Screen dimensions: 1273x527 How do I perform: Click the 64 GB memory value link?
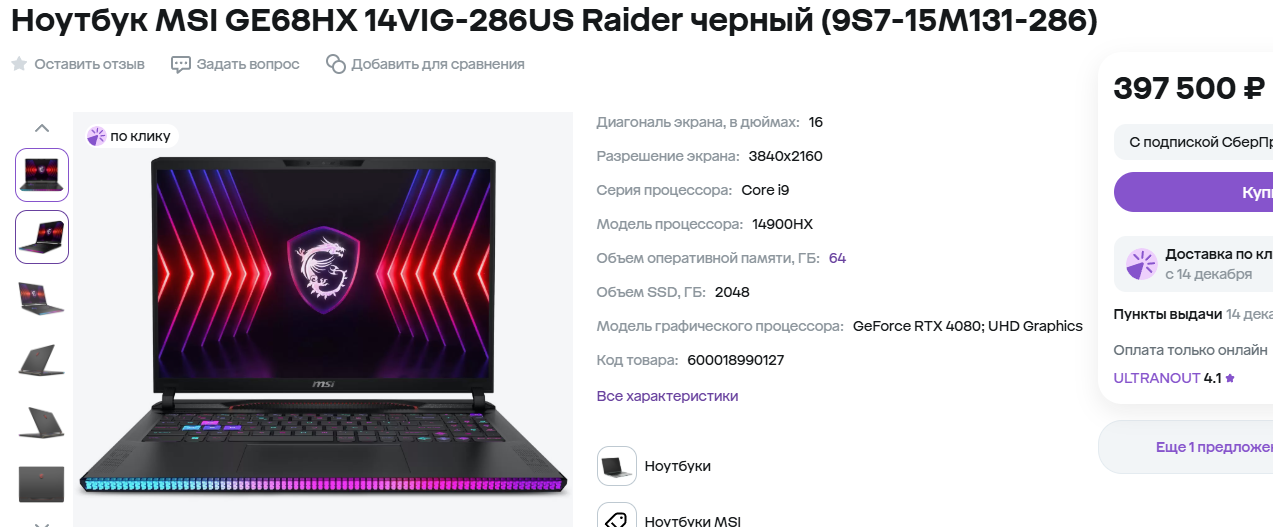(837, 258)
